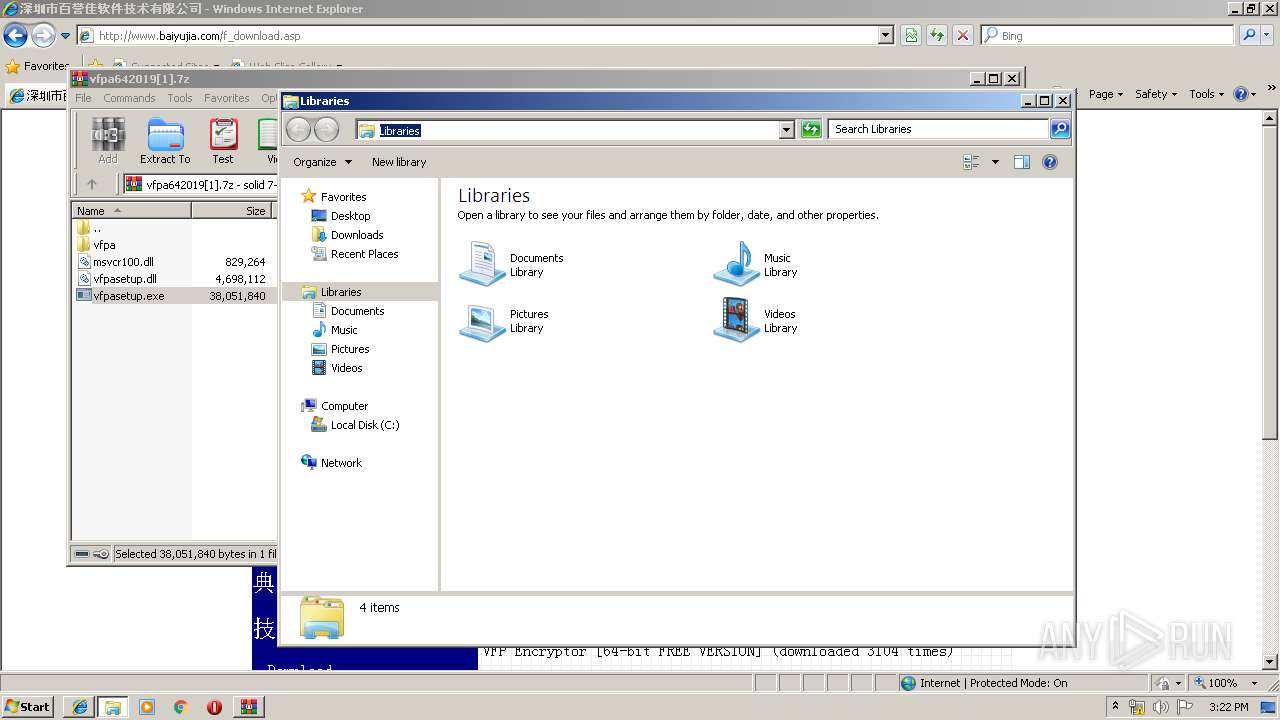
Task: Open Windows Media Player taskbar icon
Action: 147,706
